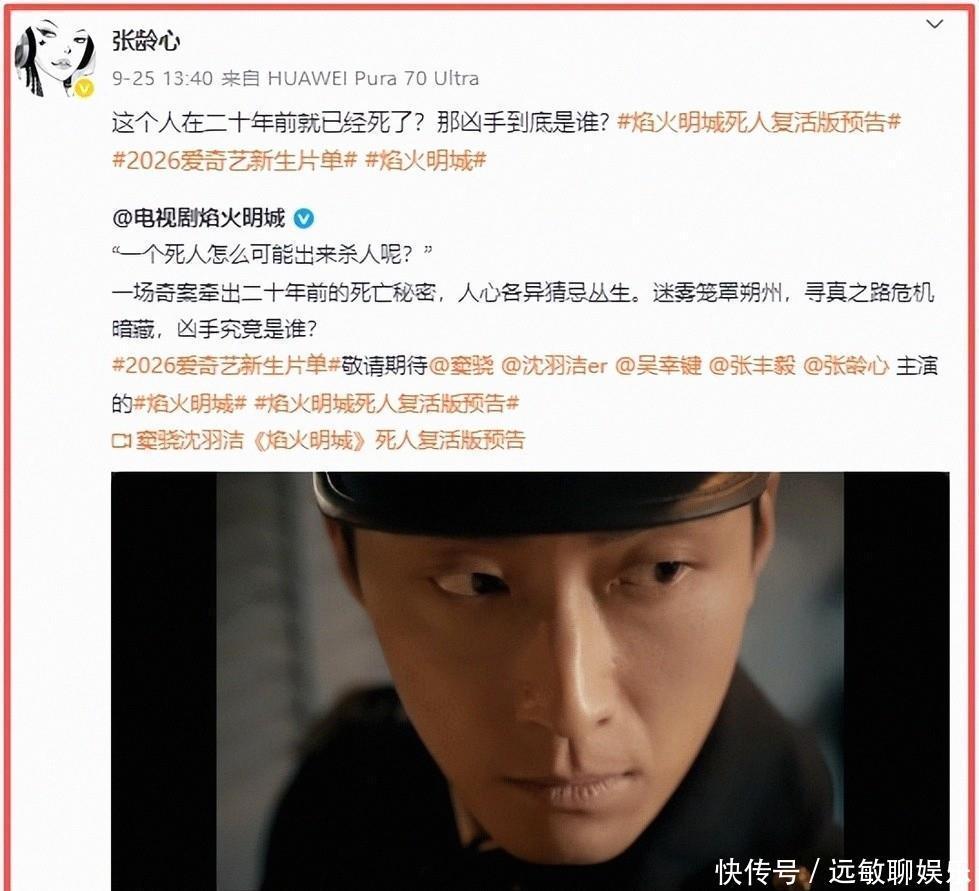Play the trailer video thumbnail
The height and width of the screenshot is (891, 979).
pyautogui.click(x=530, y=681)
